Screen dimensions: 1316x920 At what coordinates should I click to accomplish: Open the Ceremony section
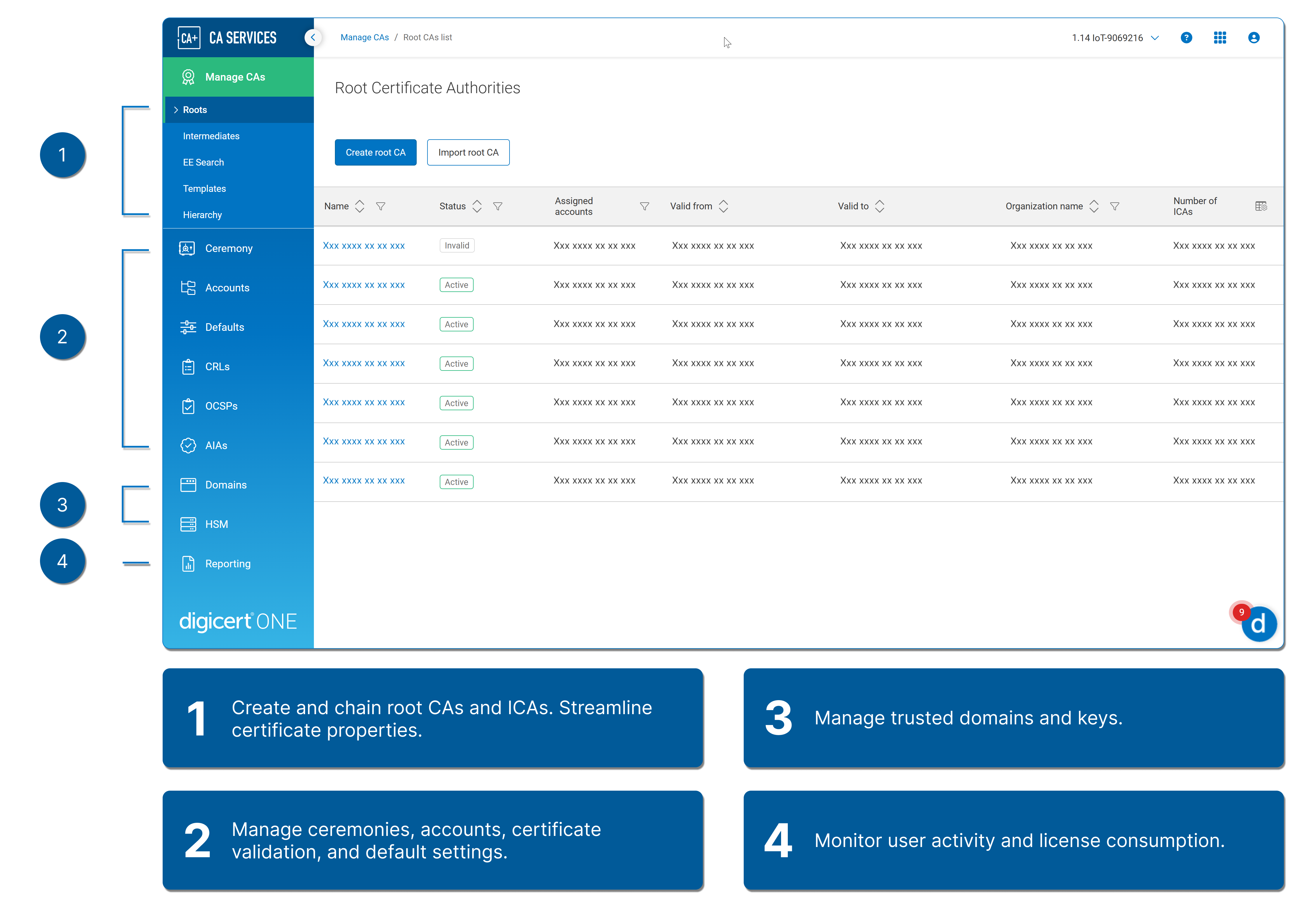coord(229,248)
